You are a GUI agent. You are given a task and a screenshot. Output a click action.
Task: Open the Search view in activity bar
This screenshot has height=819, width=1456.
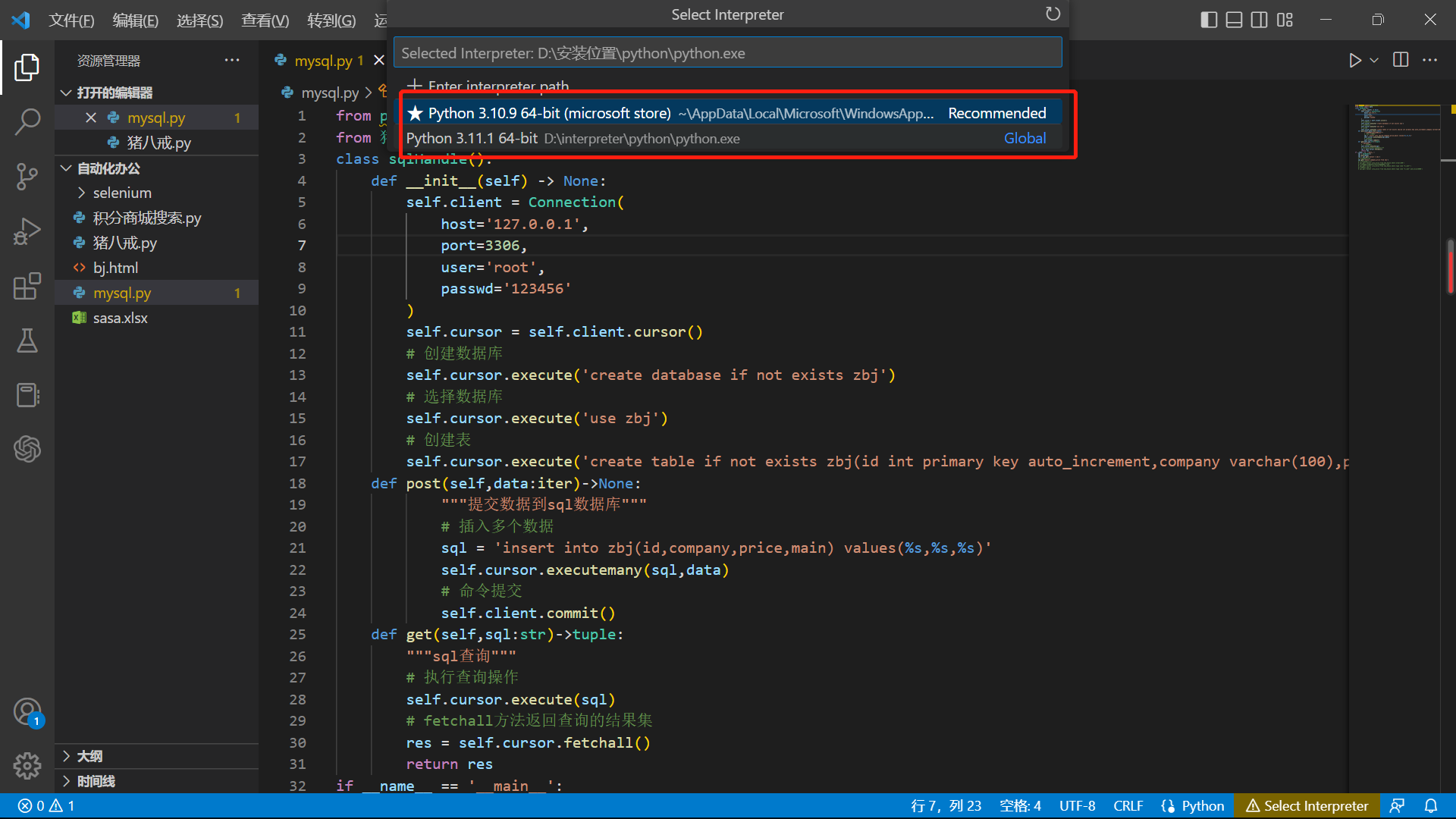(x=27, y=121)
